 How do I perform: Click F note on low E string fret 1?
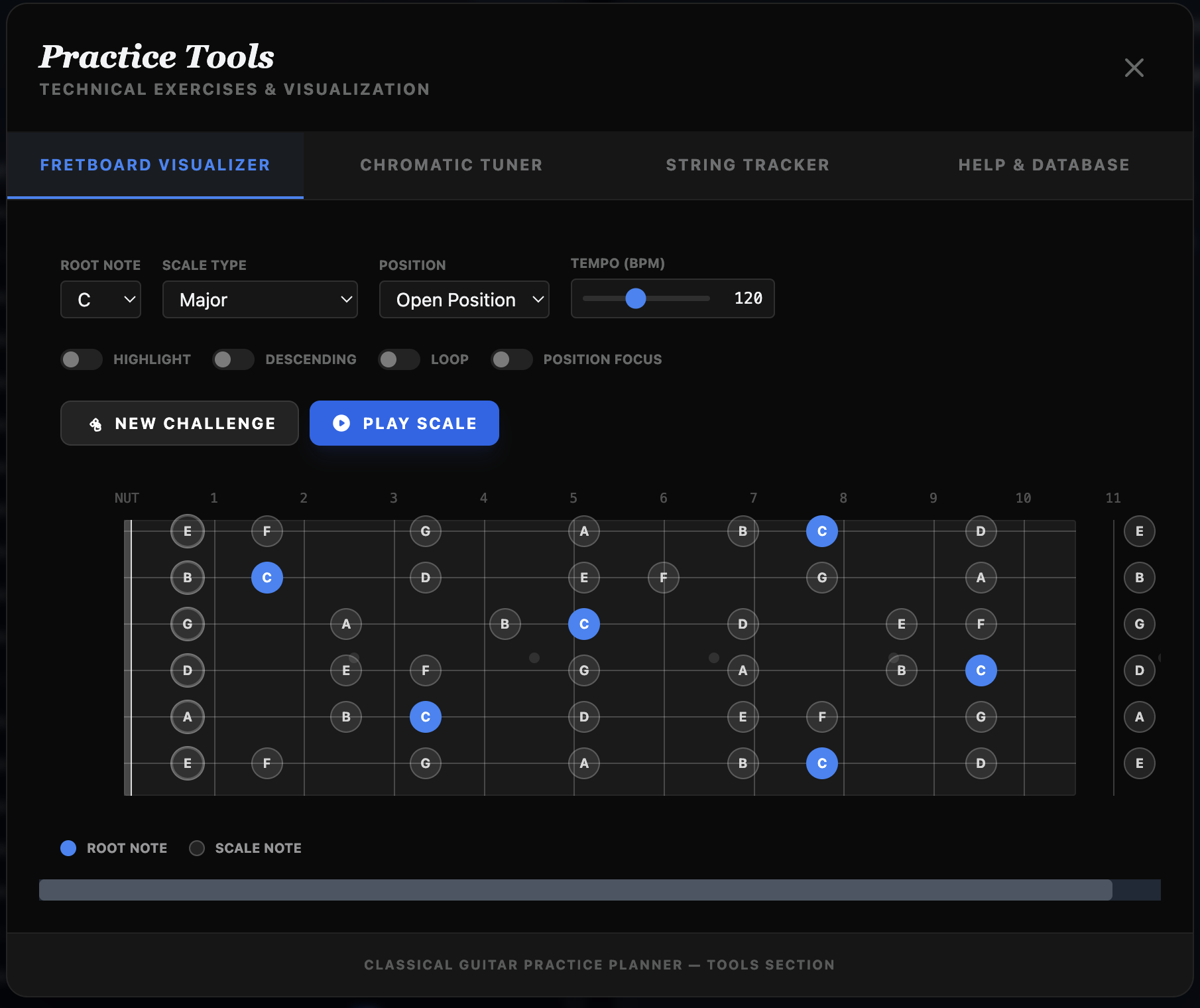coord(267,763)
